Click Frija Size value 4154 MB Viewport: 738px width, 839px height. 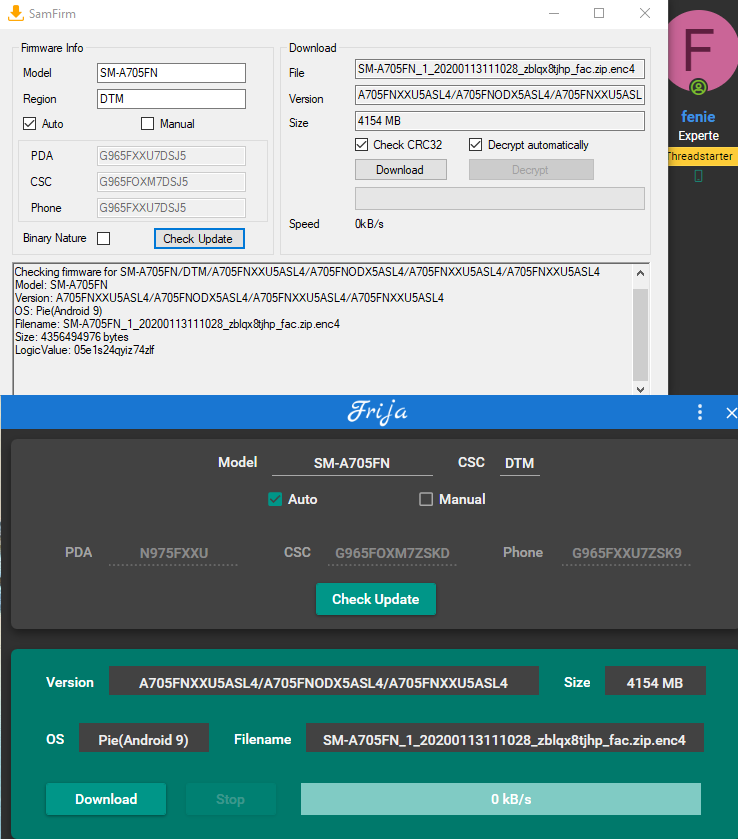(x=655, y=682)
